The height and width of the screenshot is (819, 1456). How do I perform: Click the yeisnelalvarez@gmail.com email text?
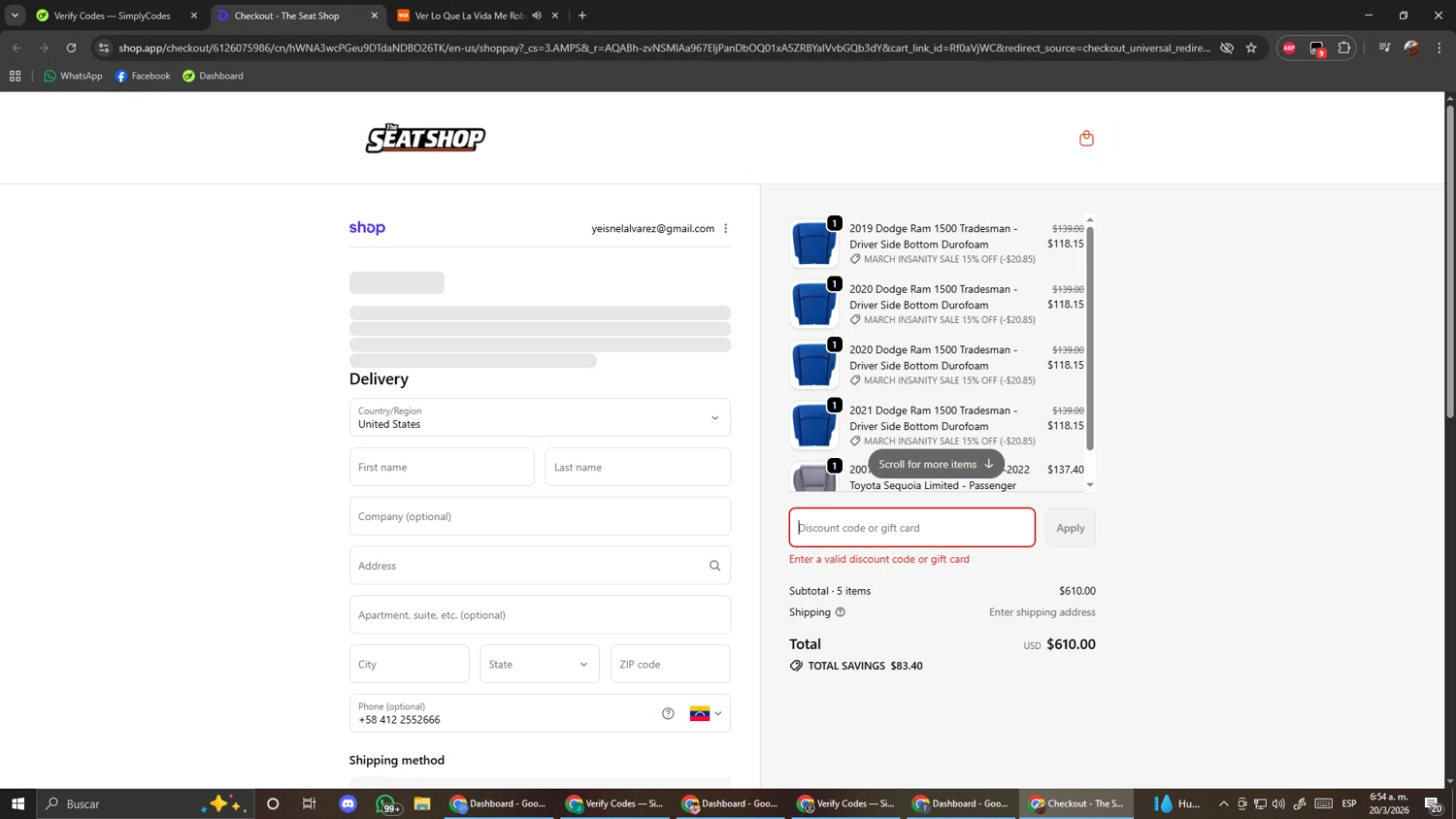(x=653, y=228)
